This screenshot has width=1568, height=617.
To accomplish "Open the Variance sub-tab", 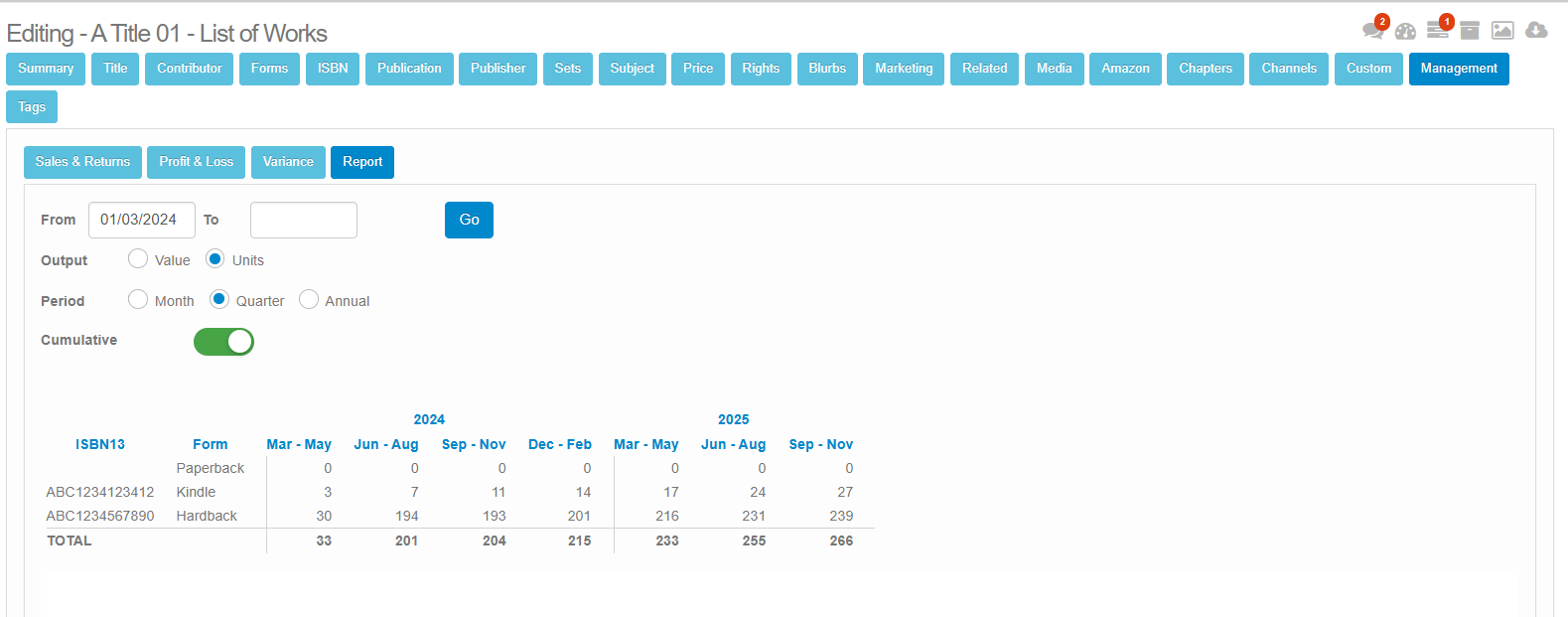I will click(288, 162).
